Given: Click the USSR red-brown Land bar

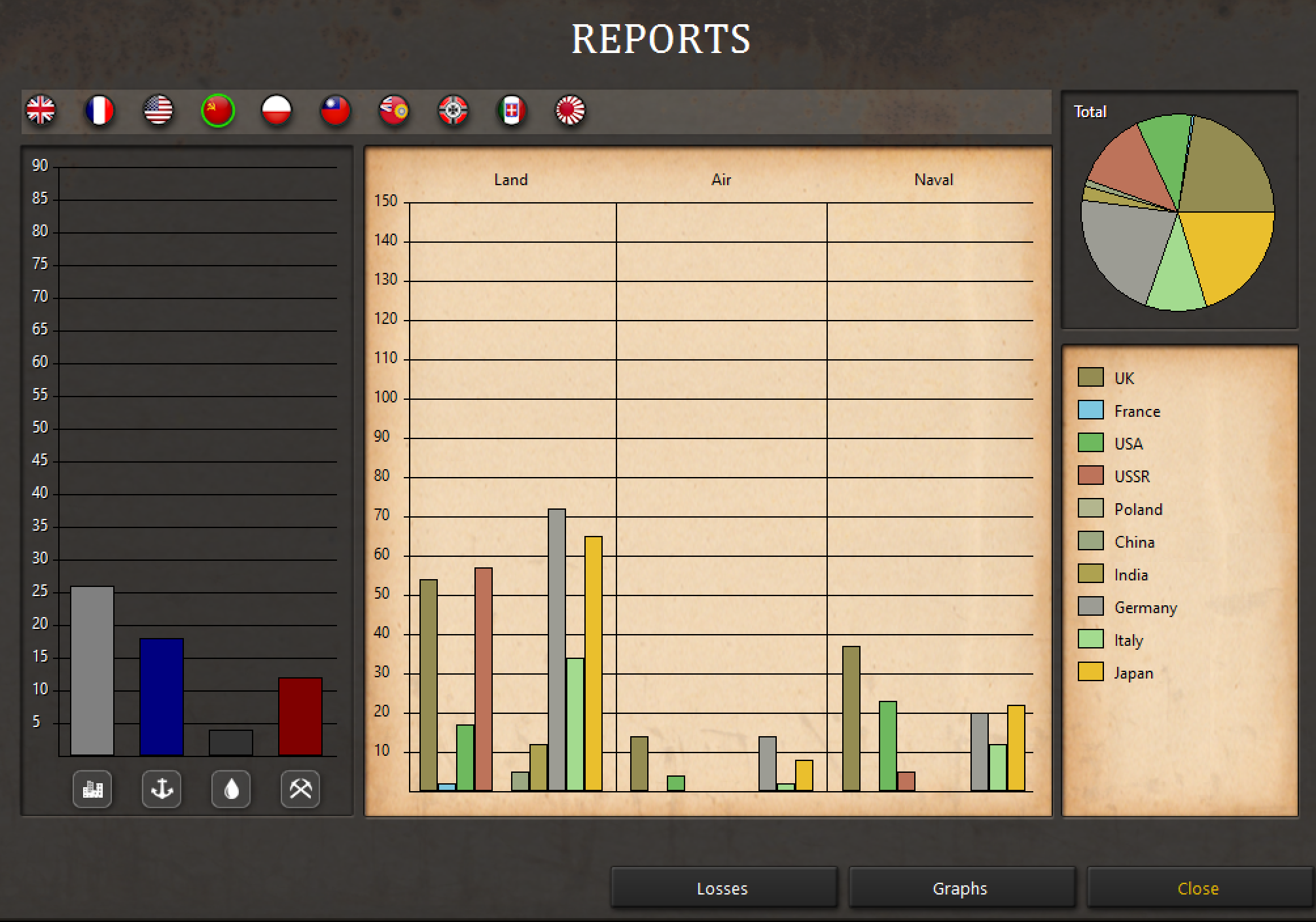Looking at the screenshot, I should (x=484, y=679).
